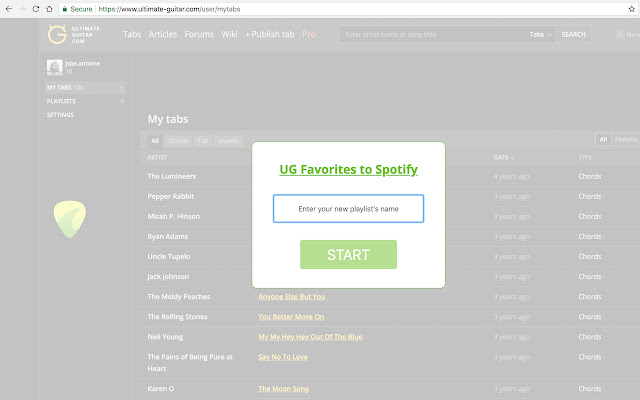640x400 pixels.
Task: Click the jsbe.antoine profile avatar
Action: click(54, 67)
